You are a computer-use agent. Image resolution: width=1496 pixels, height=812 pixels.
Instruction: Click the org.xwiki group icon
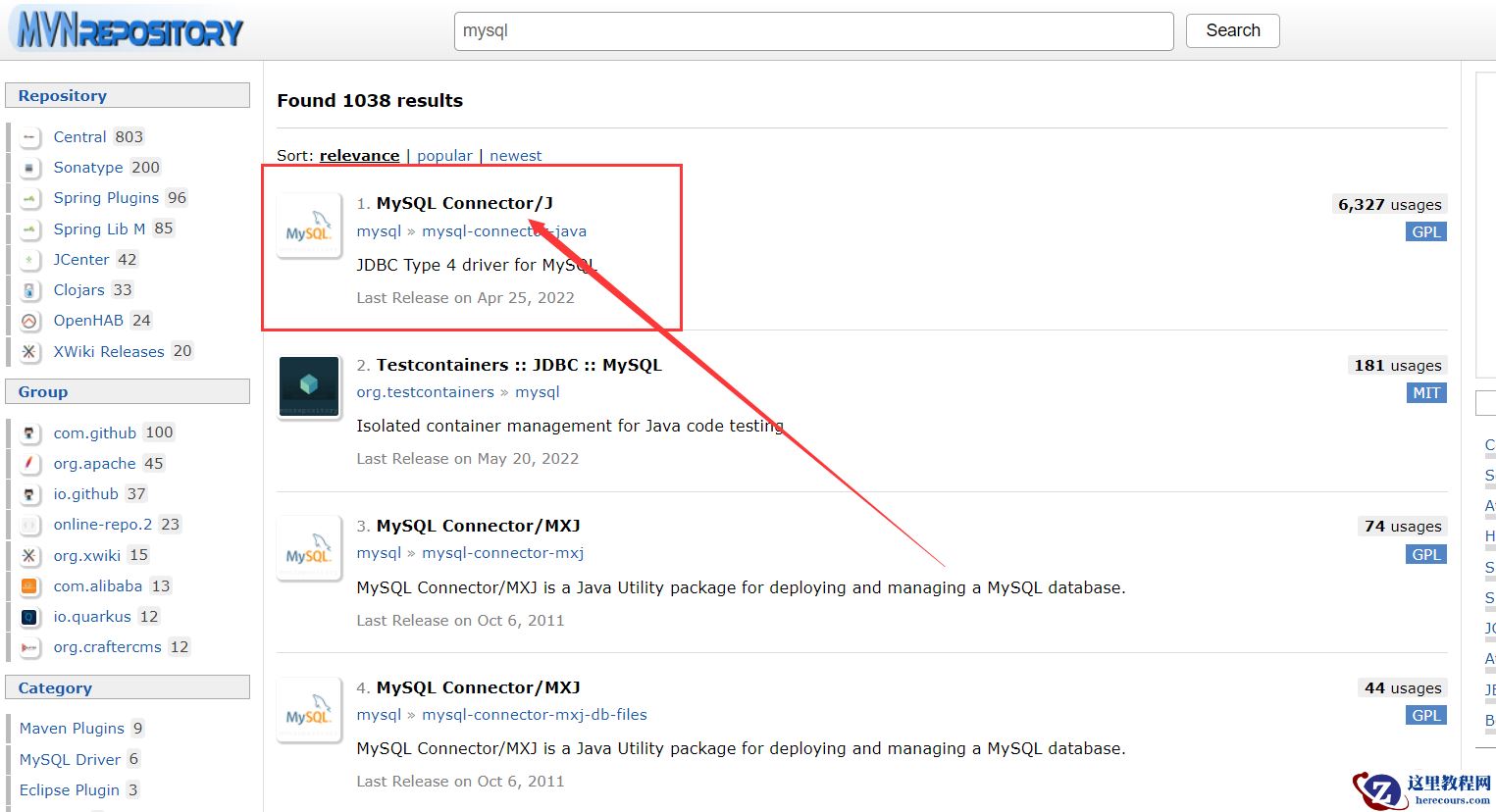29,556
